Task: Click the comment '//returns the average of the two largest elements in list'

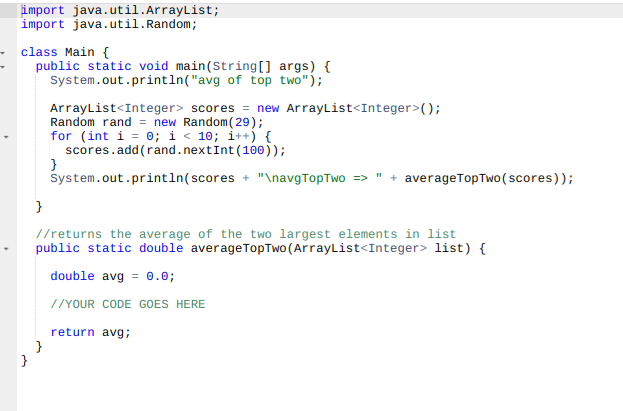Action: 246,234
